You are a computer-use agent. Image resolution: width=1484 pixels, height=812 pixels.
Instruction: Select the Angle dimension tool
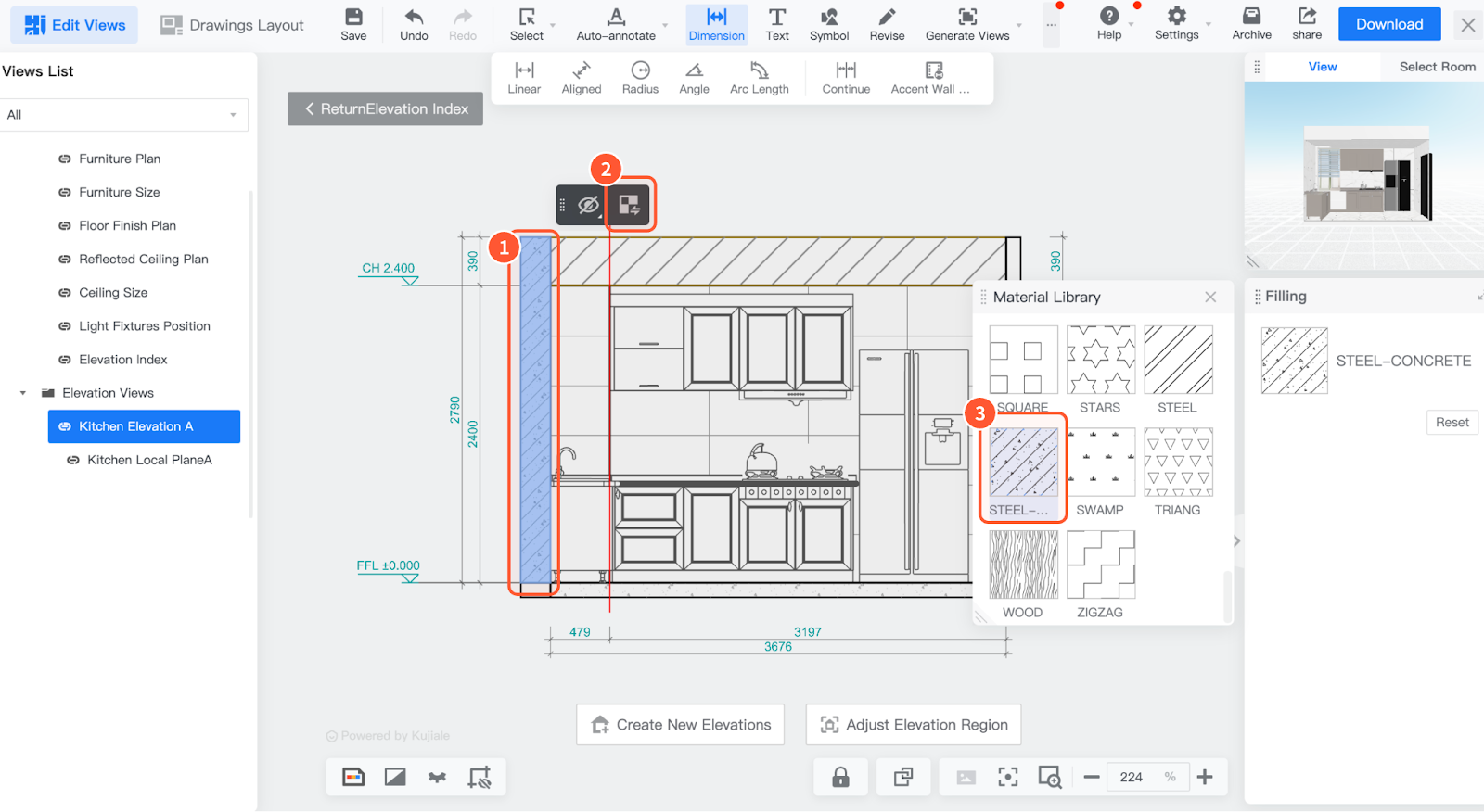694,78
